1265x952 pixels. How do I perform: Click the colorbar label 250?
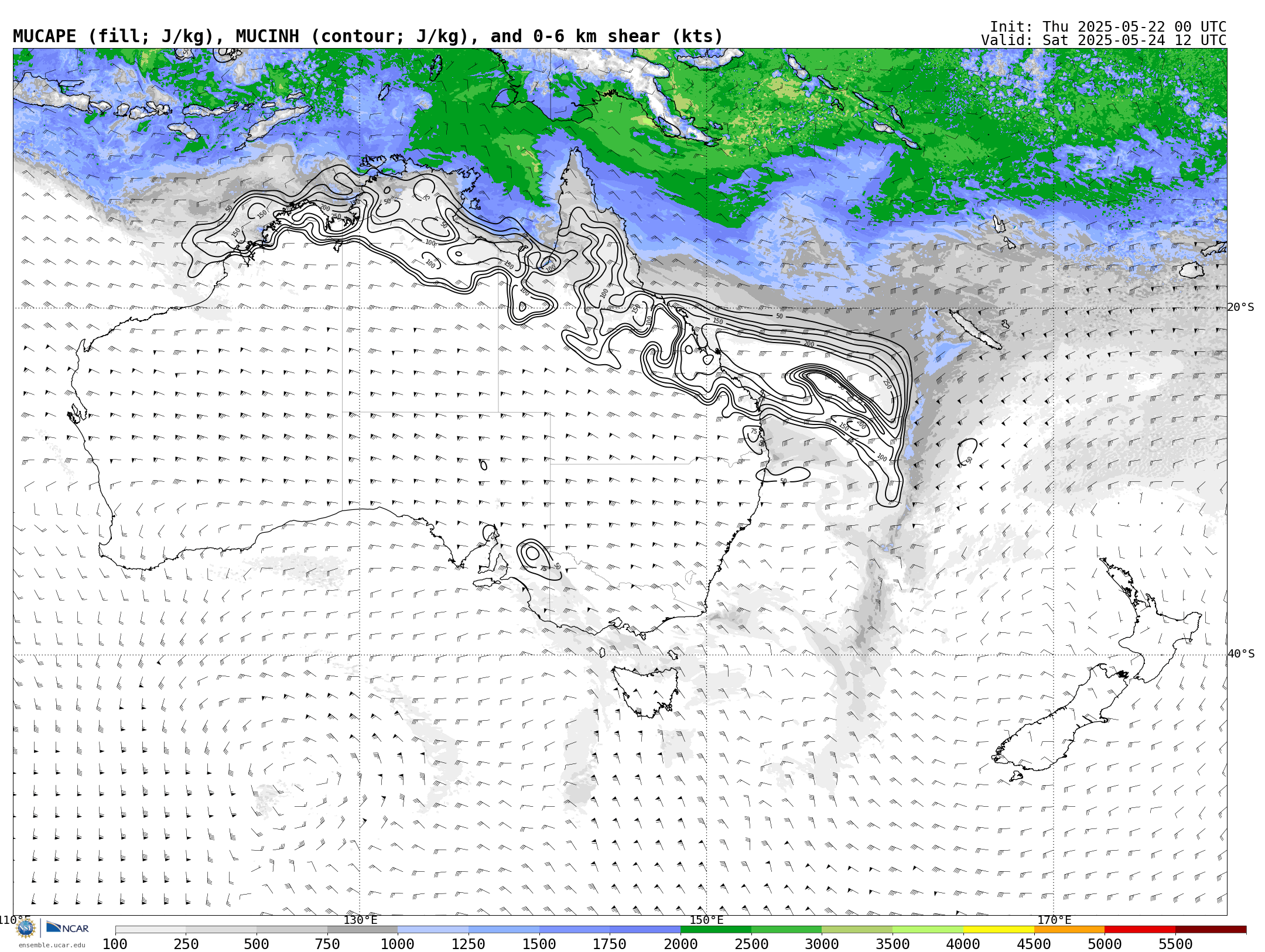tap(186, 944)
